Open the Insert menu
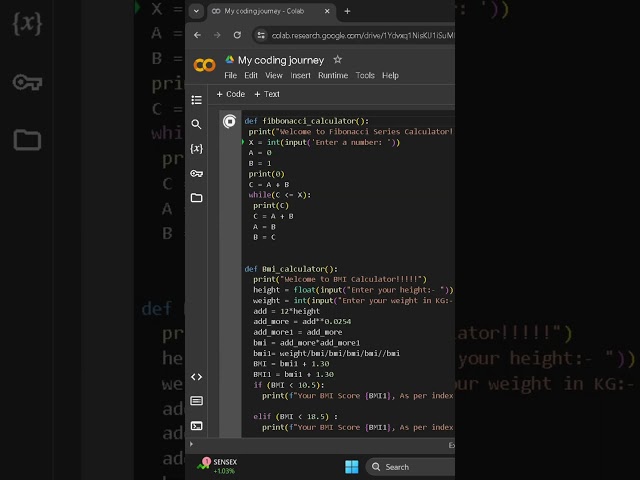The width and height of the screenshot is (640, 480). 300,76
